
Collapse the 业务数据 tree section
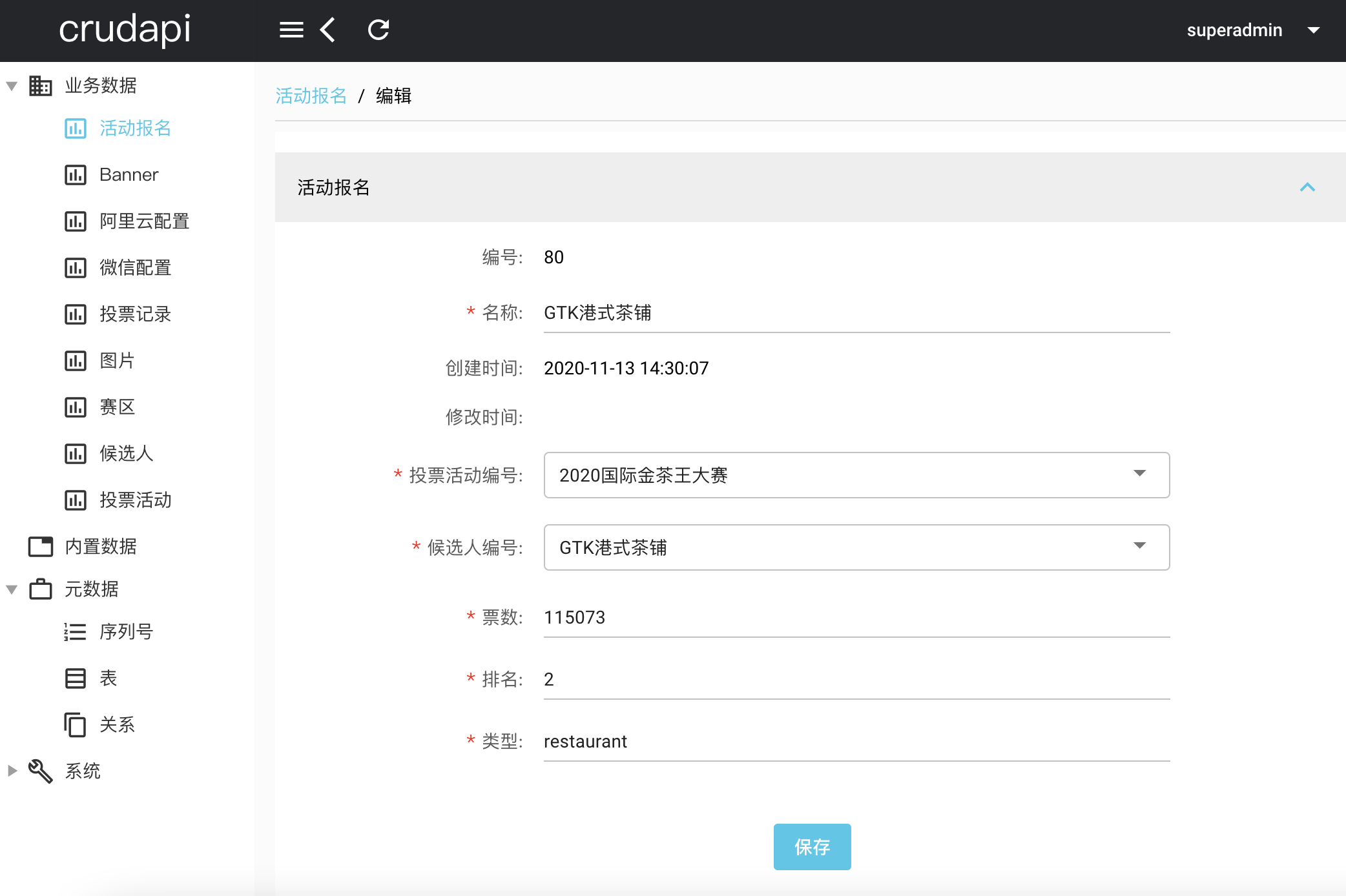[x=12, y=86]
